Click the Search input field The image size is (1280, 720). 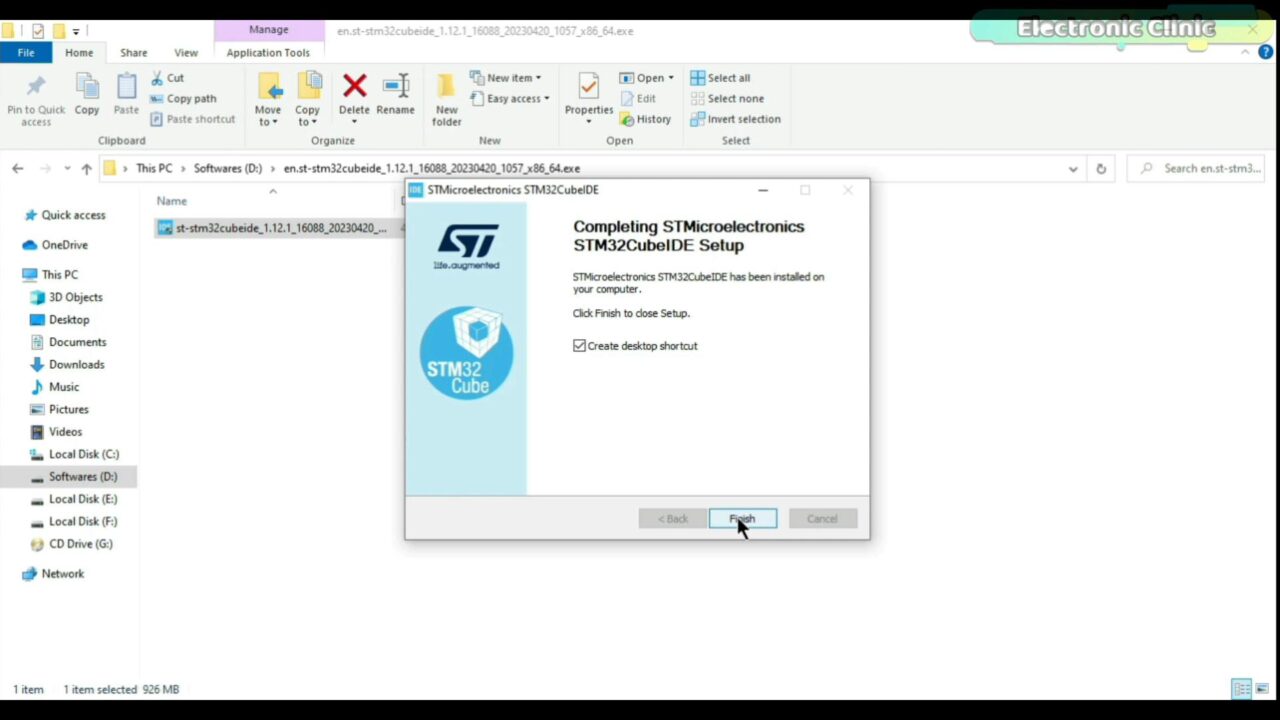[x=1195, y=169]
